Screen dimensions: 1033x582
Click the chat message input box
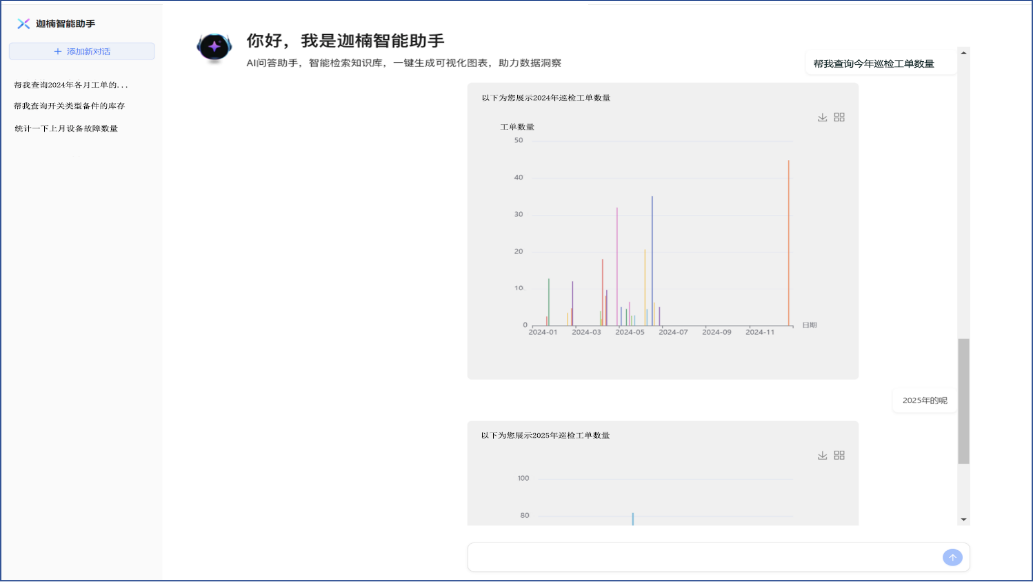pos(700,557)
